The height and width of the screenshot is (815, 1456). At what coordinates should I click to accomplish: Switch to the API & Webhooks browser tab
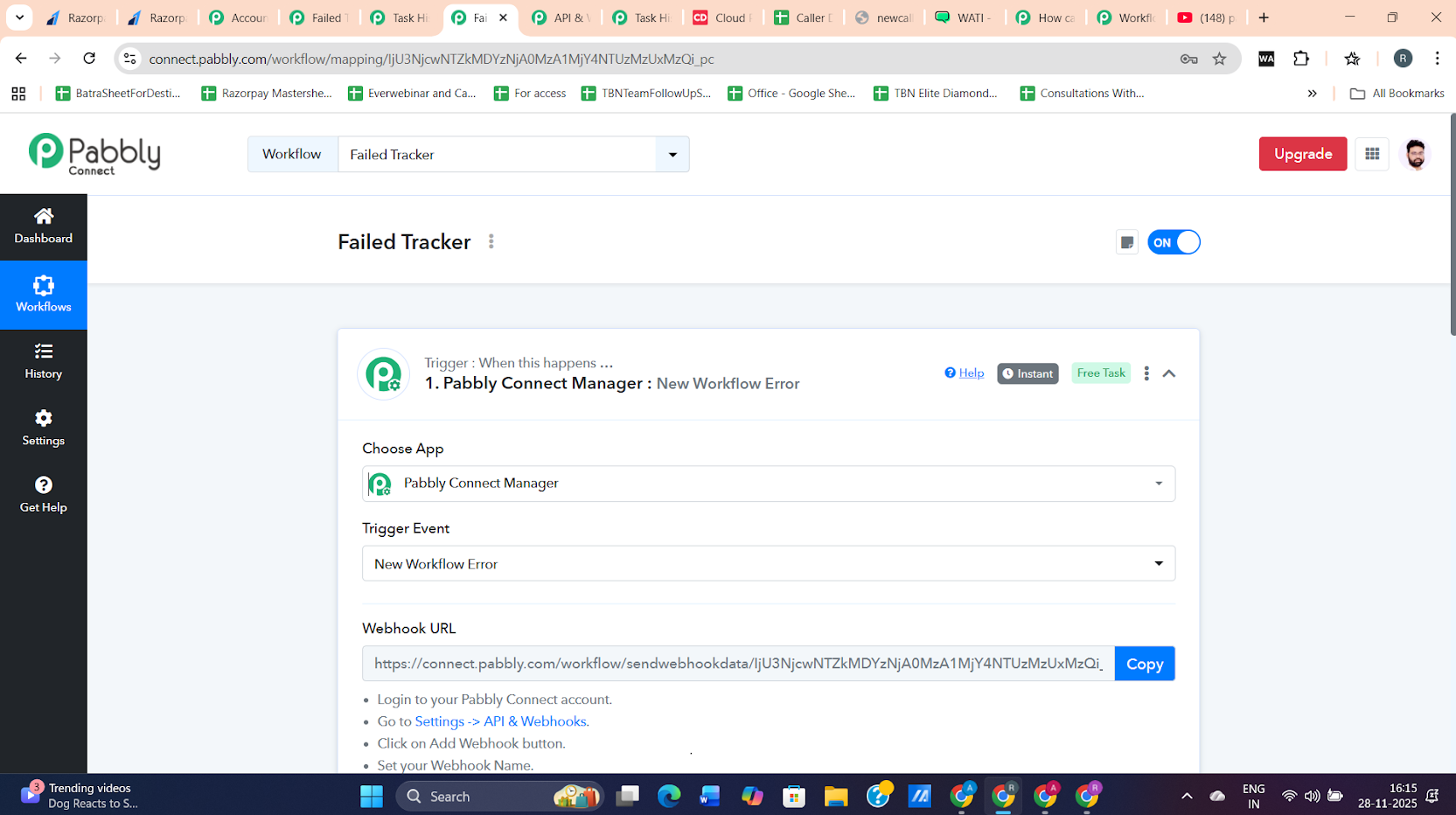pos(560,17)
